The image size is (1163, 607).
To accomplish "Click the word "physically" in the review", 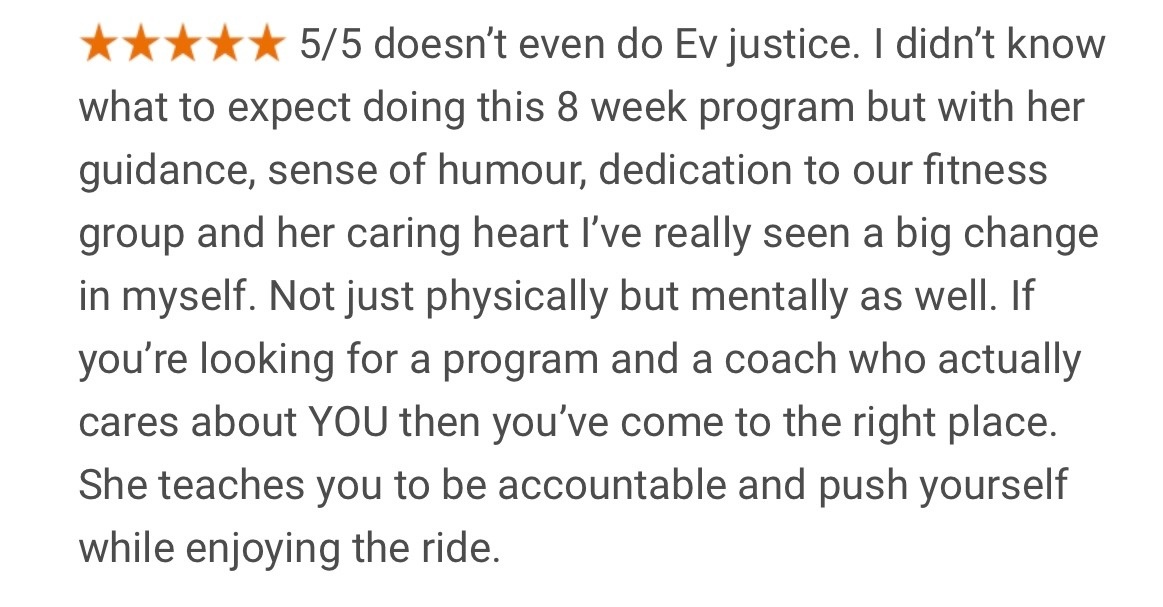I will pos(516,298).
